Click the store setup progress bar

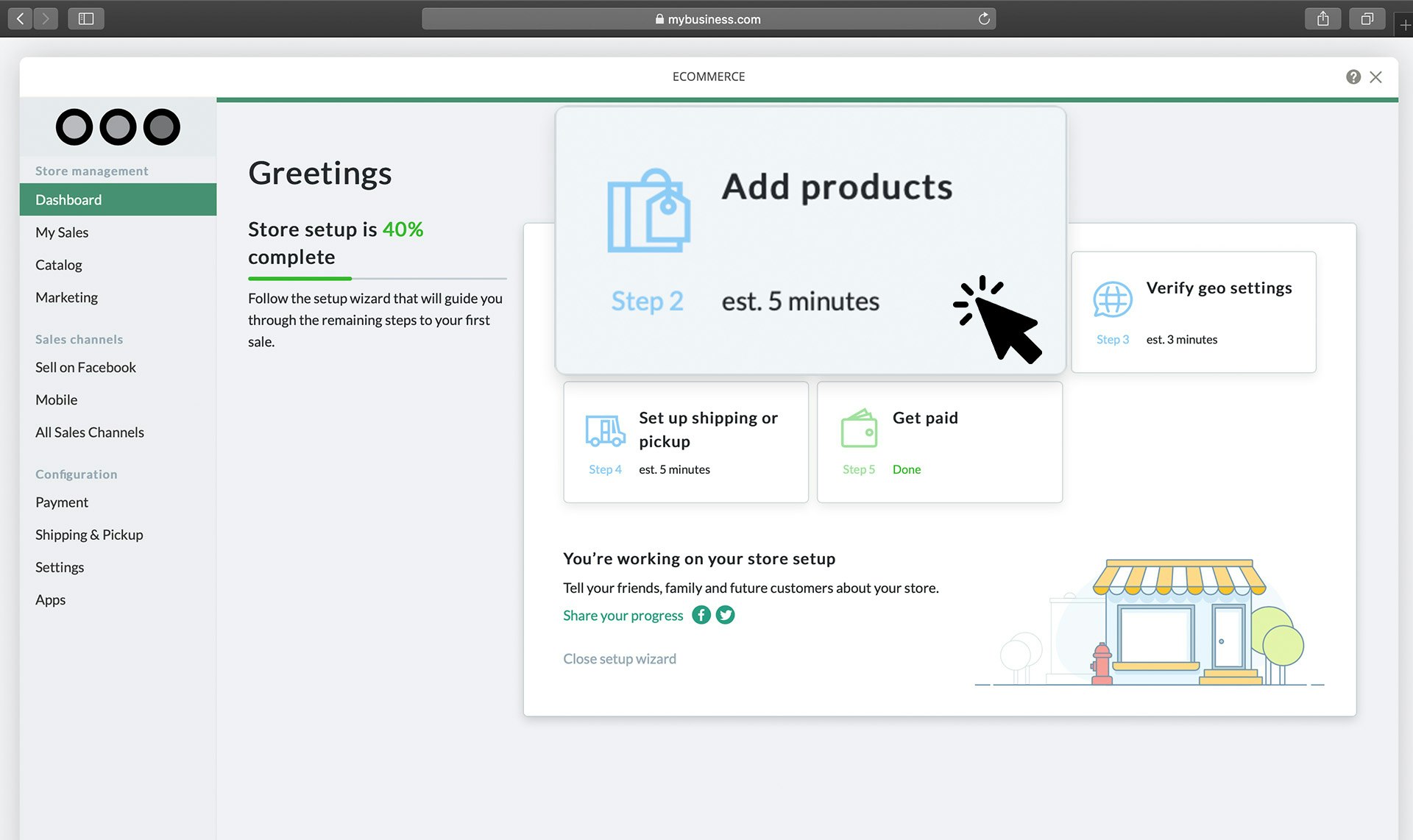[378, 279]
